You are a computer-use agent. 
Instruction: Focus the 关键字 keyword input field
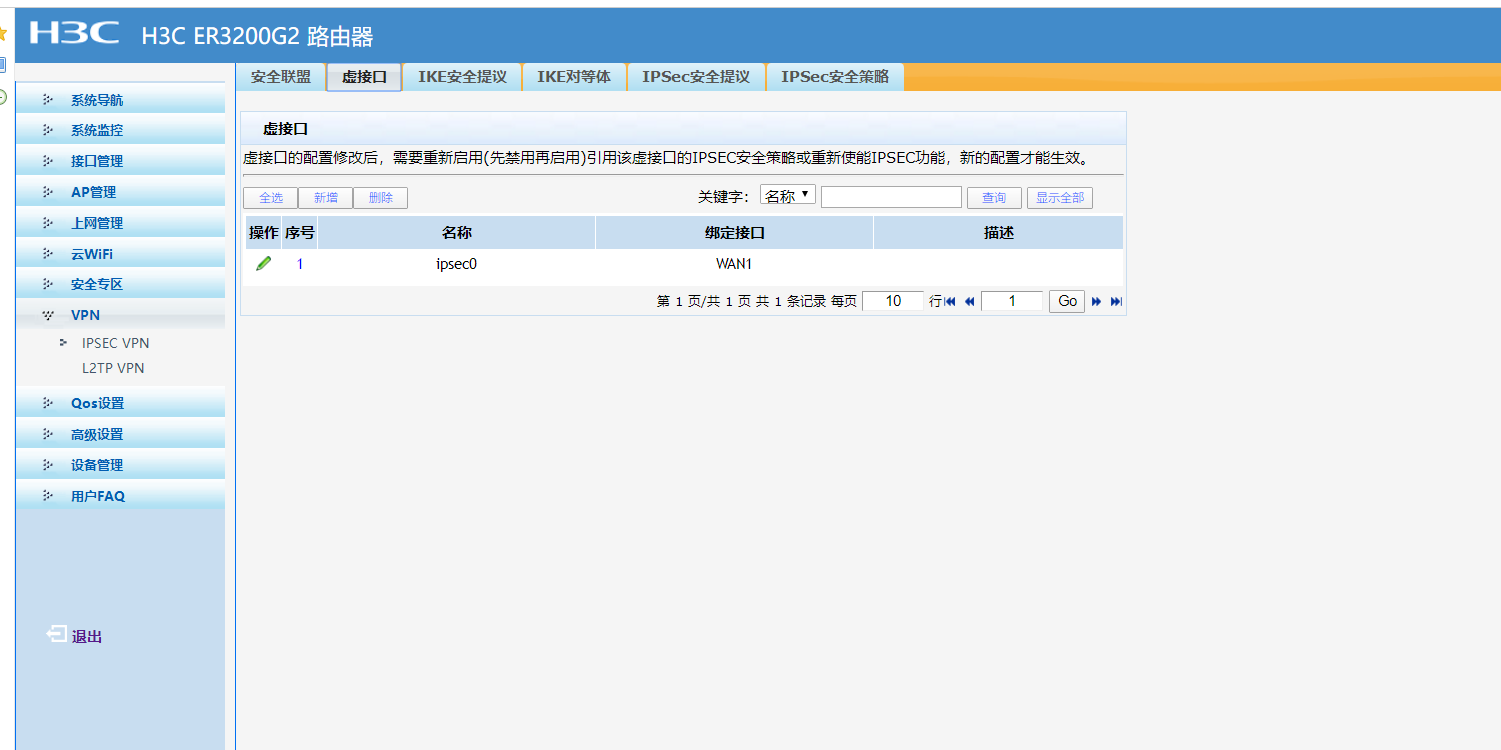click(x=891, y=197)
